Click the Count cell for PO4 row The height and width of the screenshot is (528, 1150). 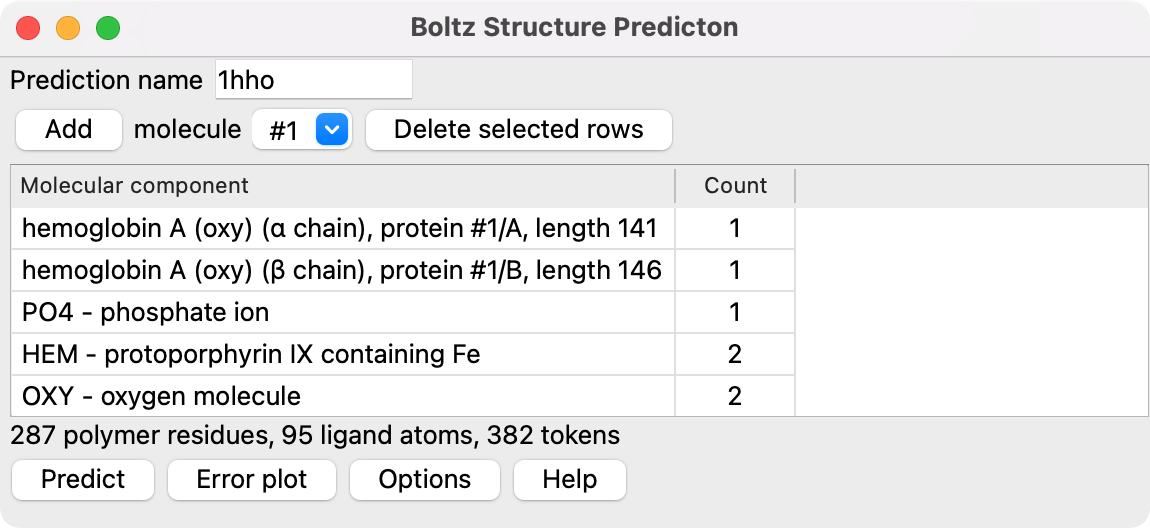[x=735, y=313]
